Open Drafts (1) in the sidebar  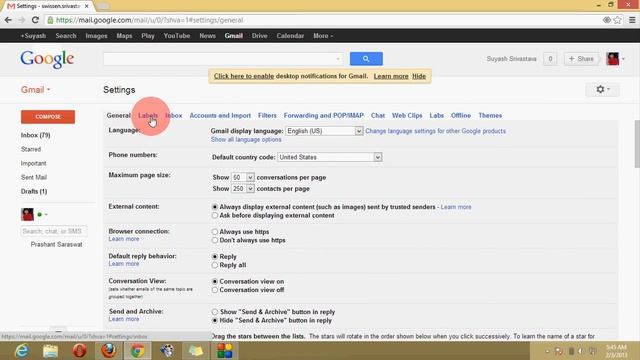coord(34,191)
